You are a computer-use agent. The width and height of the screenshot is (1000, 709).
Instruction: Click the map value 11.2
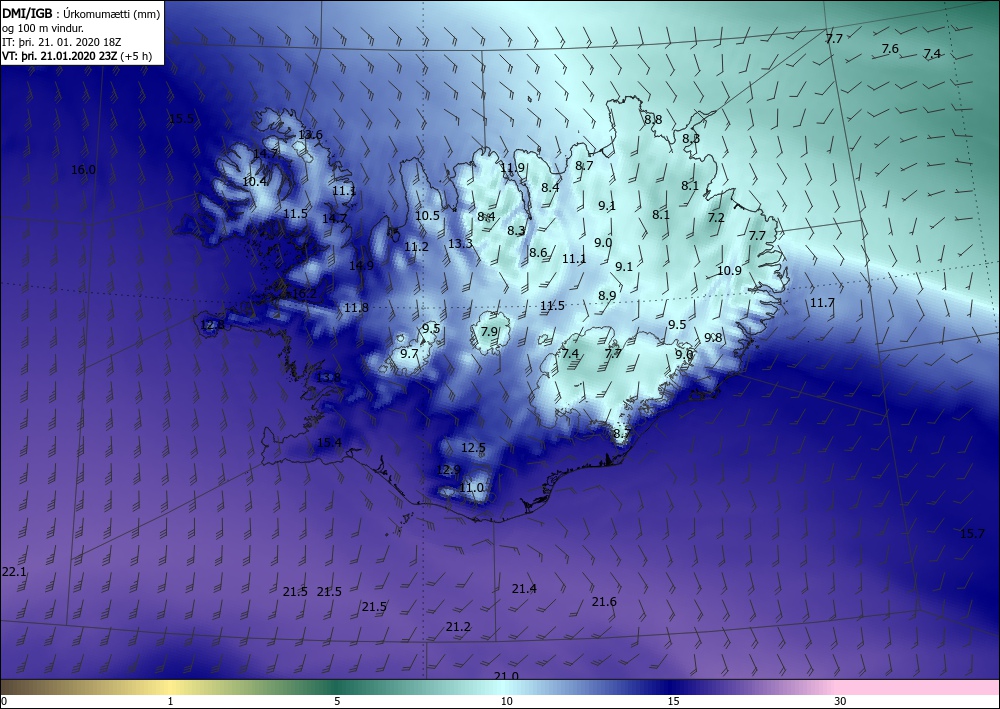(x=416, y=247)
